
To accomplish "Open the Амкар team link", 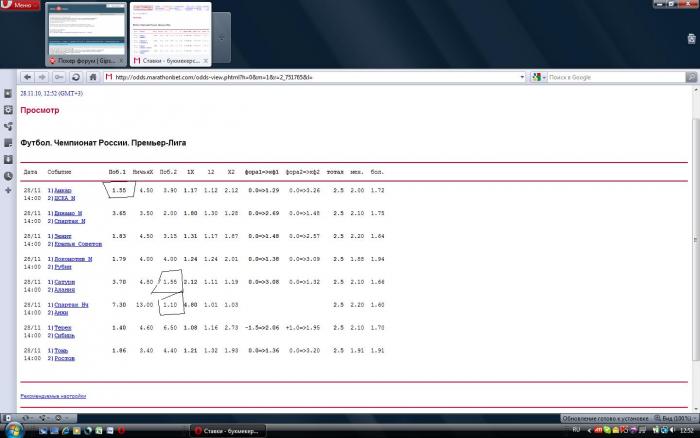I will click(63, 191).
